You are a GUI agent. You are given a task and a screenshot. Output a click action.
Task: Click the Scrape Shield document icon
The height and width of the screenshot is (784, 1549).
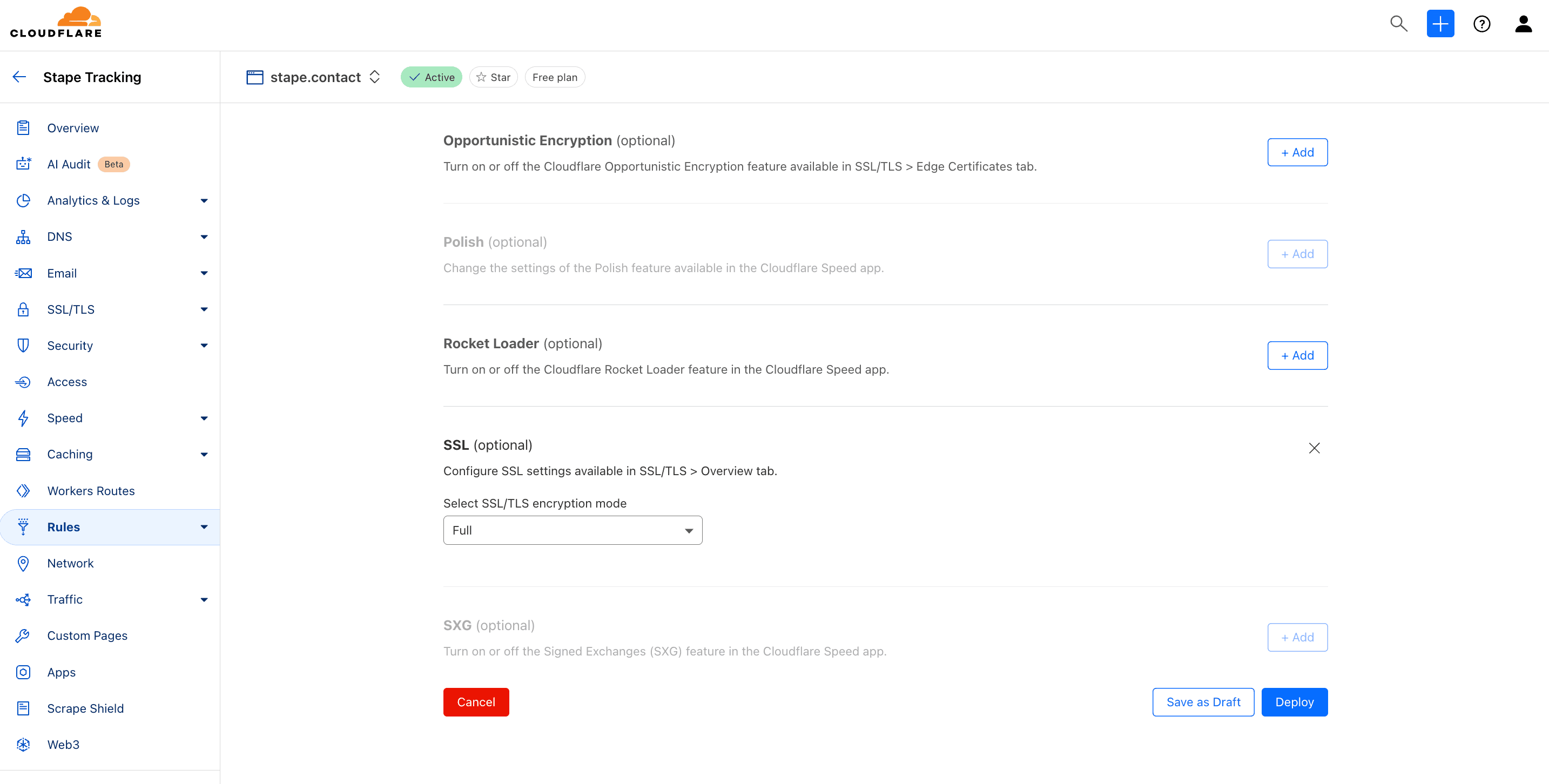click(x=23, y=708)
